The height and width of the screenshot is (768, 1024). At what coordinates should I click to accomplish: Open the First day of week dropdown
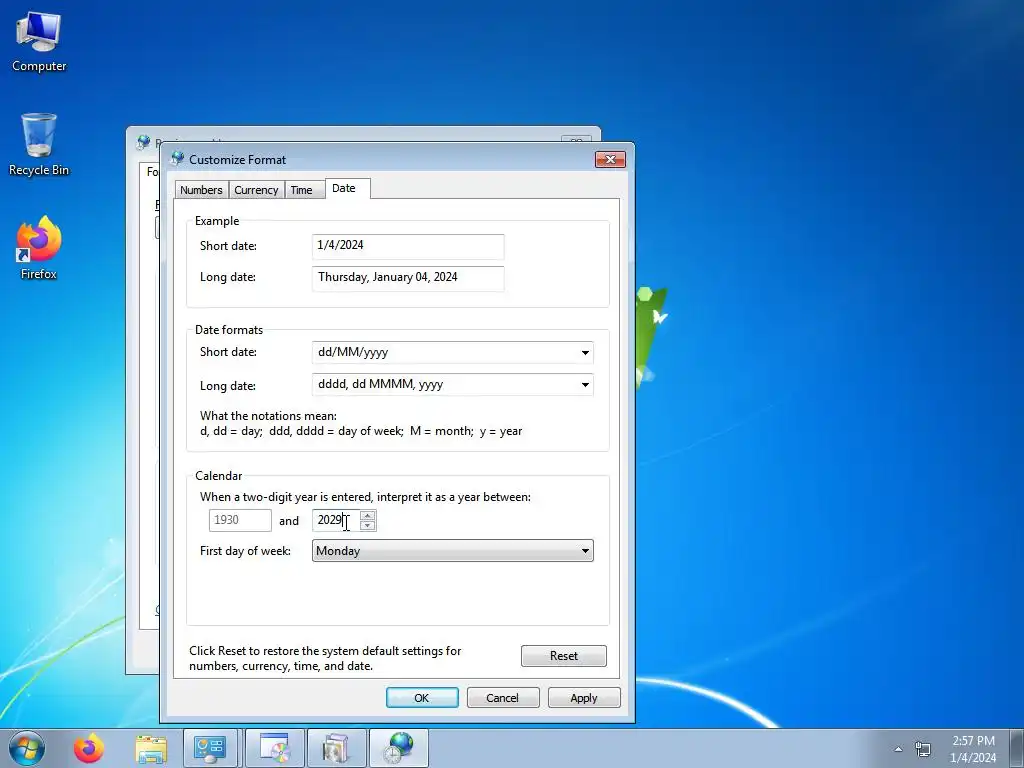(453, 551)
